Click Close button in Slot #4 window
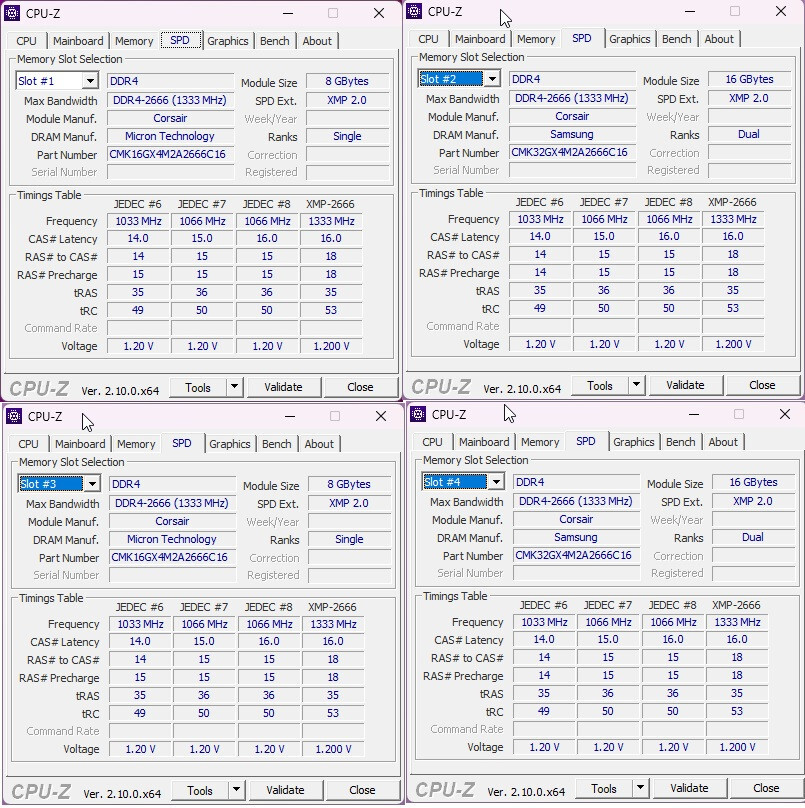The height and width of the screenshot is (808, 805). coord(766,788)
